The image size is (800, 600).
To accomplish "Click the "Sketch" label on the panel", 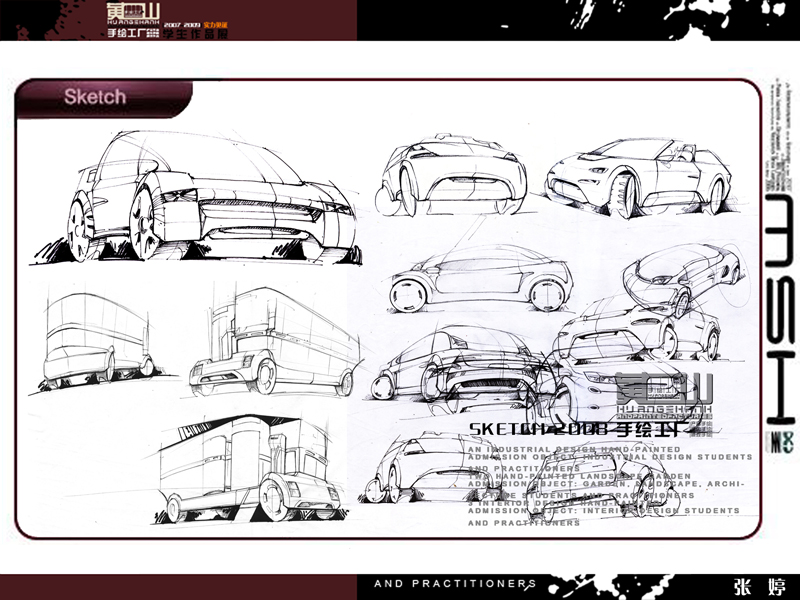I will 95,96.
